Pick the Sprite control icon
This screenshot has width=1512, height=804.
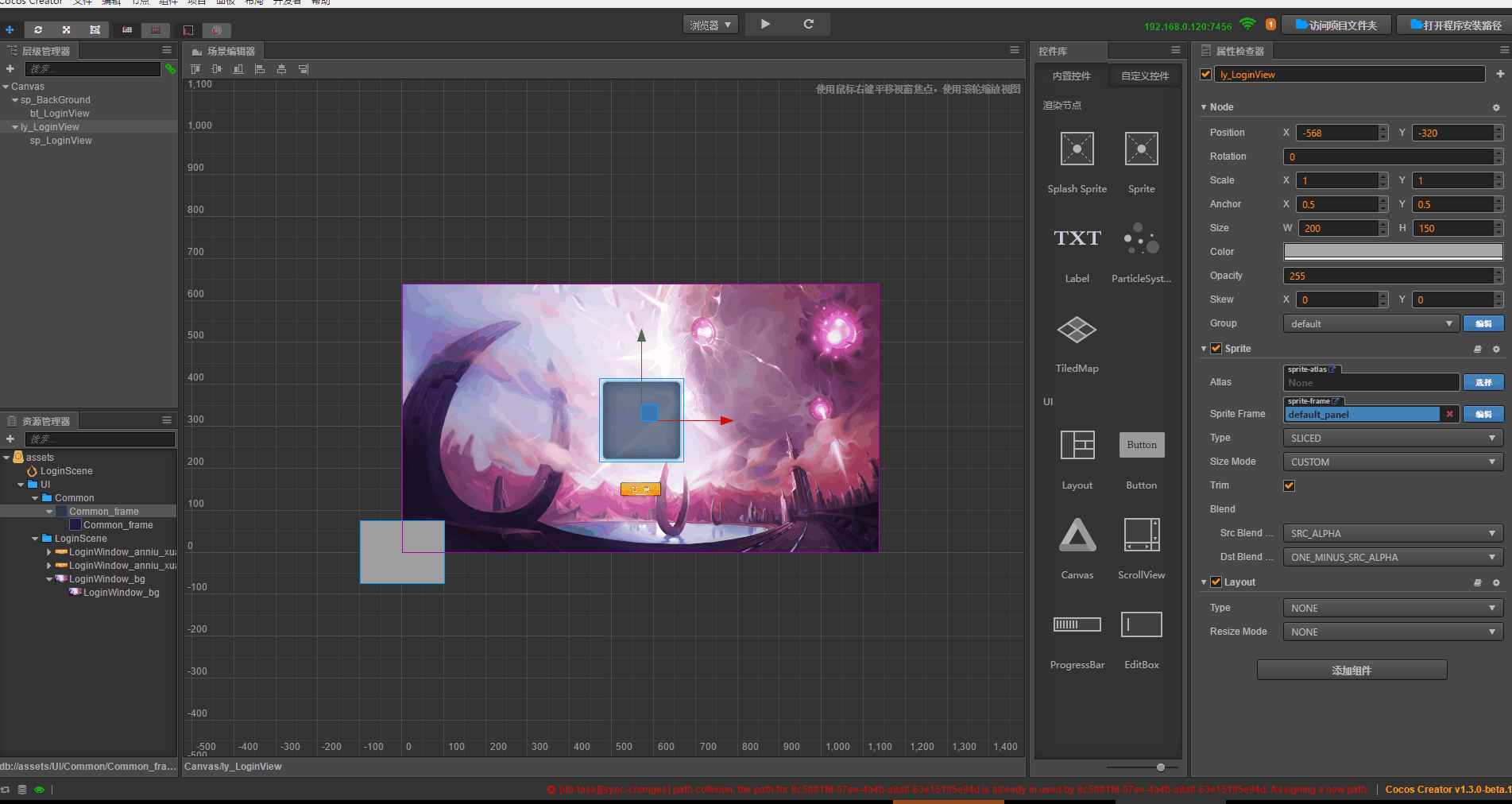click(1142, 149)
